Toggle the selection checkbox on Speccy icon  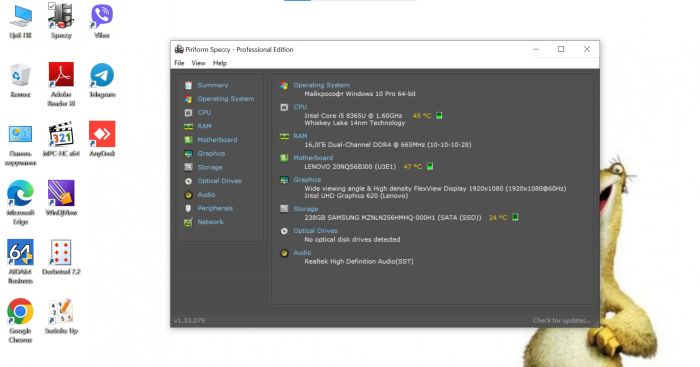[51, 6]
